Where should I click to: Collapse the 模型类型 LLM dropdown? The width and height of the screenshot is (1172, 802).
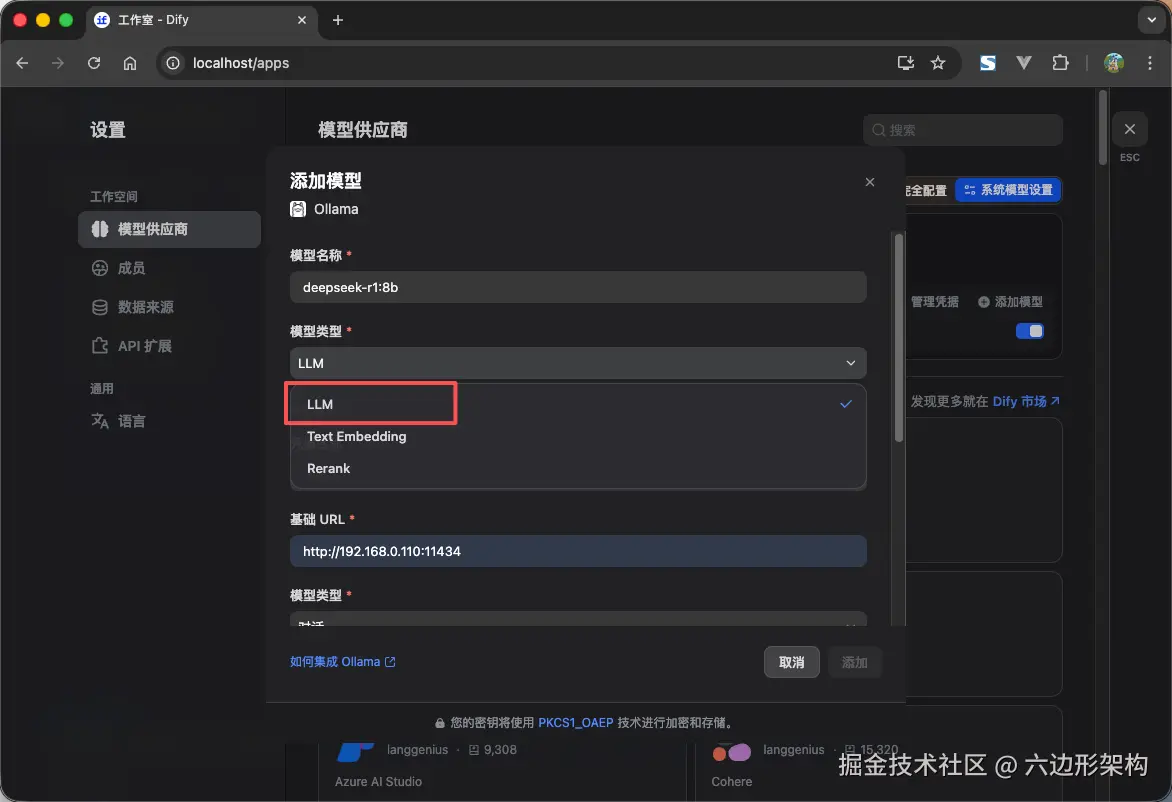click(578, 363)
